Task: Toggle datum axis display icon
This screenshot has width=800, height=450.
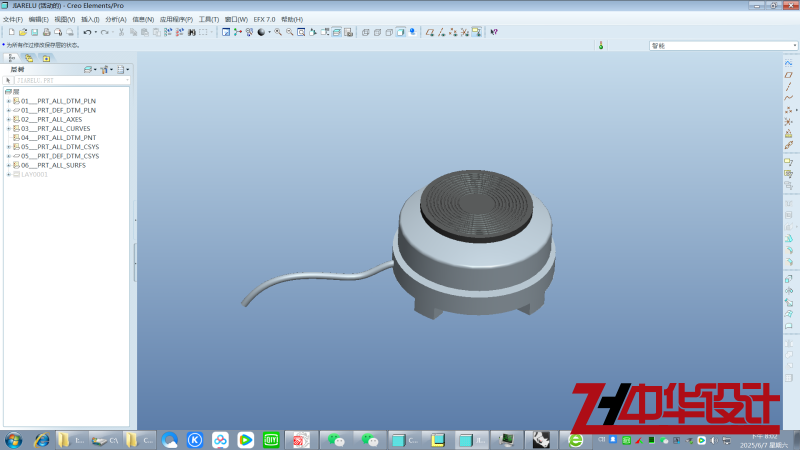Action: (x=441, y=32)
